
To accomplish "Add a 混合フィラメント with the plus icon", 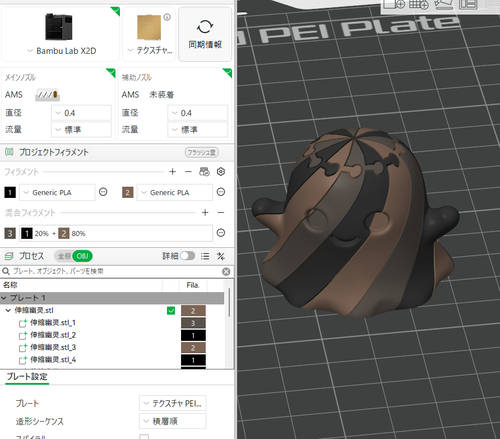I will click(x=205, y=212).
